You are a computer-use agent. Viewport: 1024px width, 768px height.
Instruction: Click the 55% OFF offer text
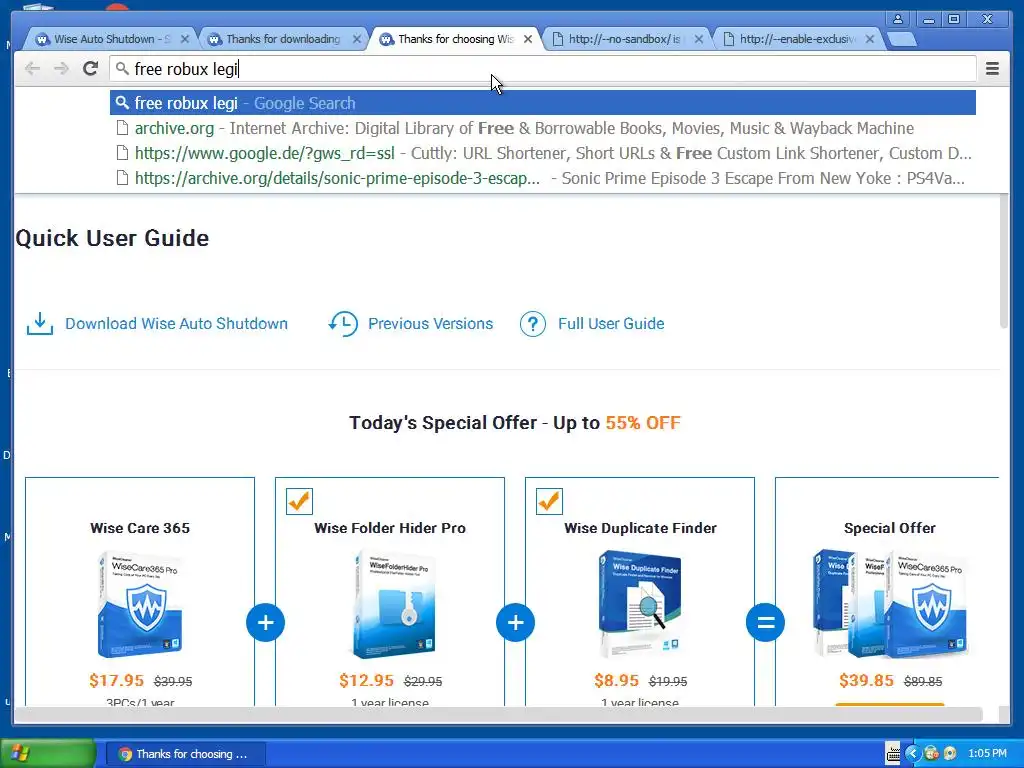click(x=643, y=423)
